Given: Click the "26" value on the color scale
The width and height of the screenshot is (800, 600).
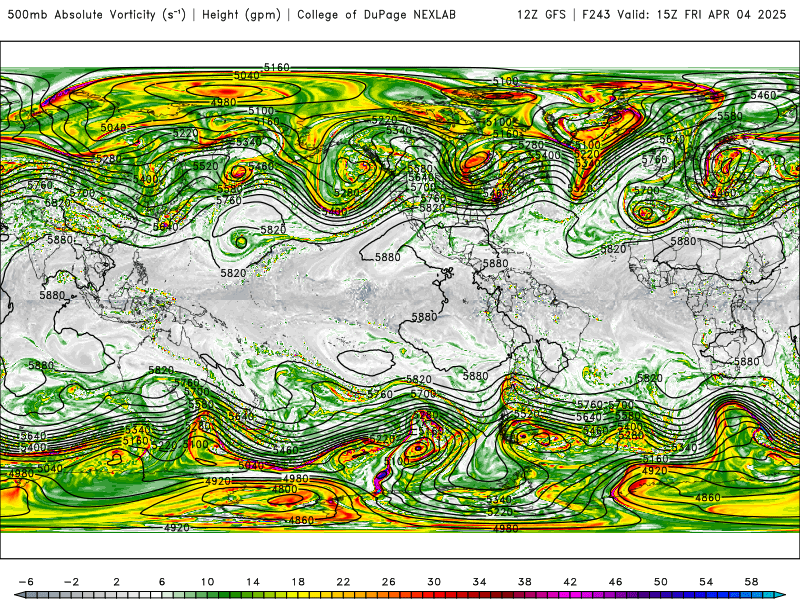Looking at the screenshot, I should pos(389,582).
